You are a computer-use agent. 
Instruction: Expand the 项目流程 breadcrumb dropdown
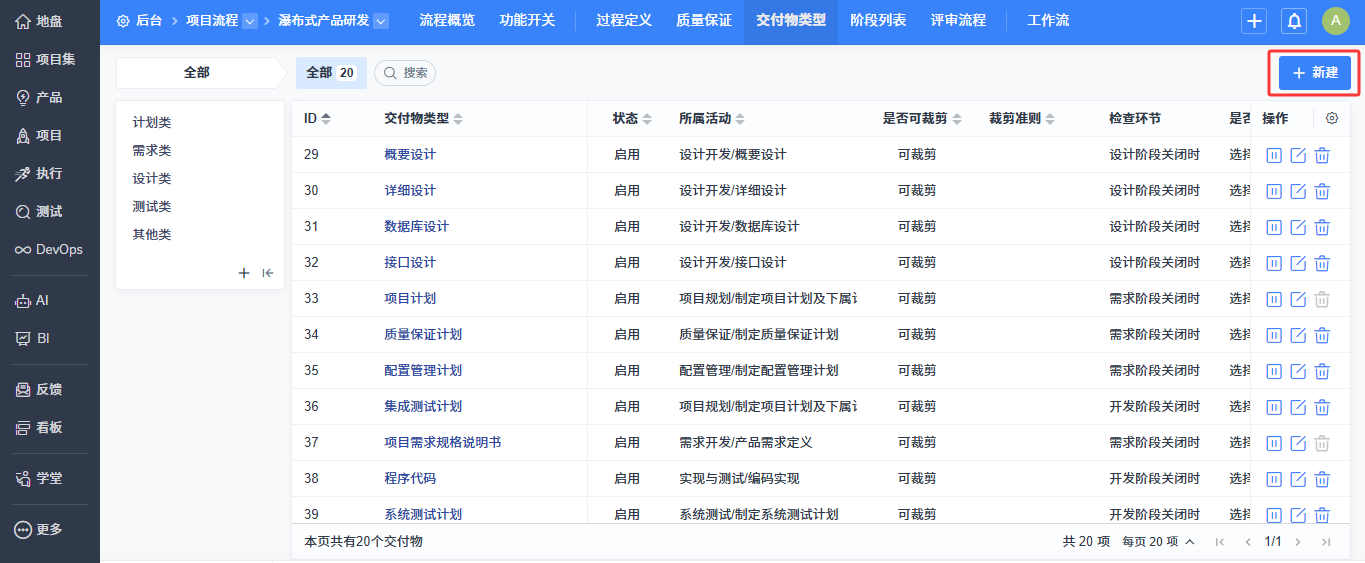point(250,21)
